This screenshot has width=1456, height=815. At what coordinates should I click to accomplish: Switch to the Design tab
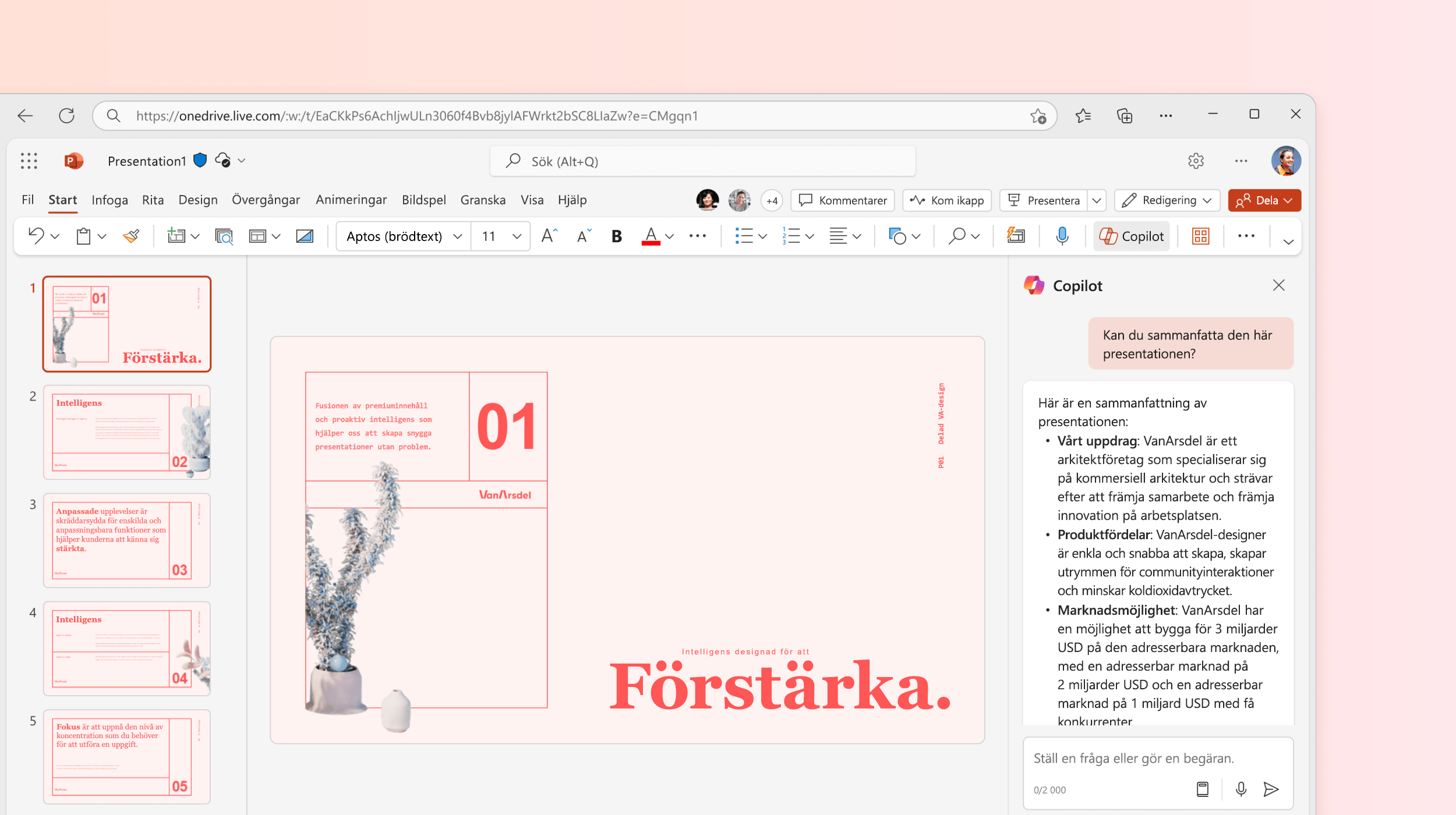[x=198, y=200]
